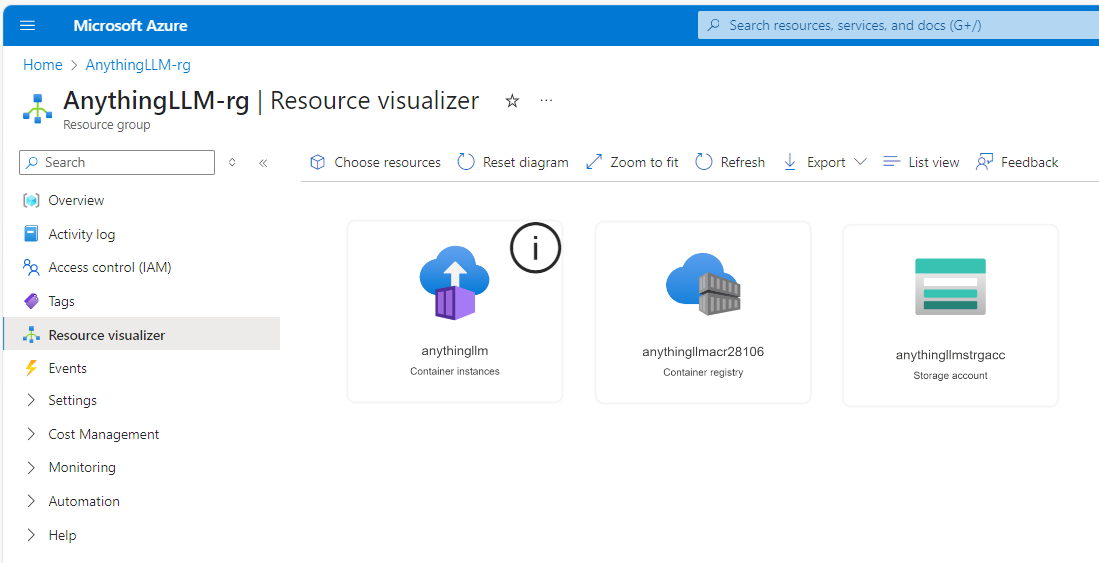Click the Refresh circular arrow icon
1099x563 pixels.
pyautogui.click(x=704, y=162)
